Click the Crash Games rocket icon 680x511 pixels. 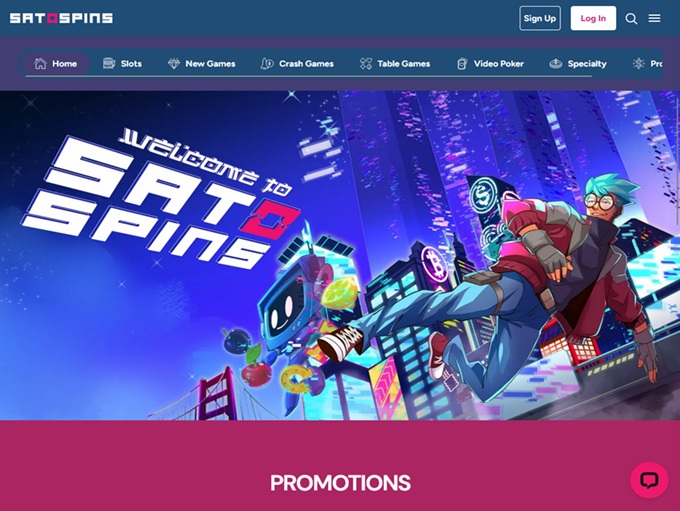pos(267,63)
